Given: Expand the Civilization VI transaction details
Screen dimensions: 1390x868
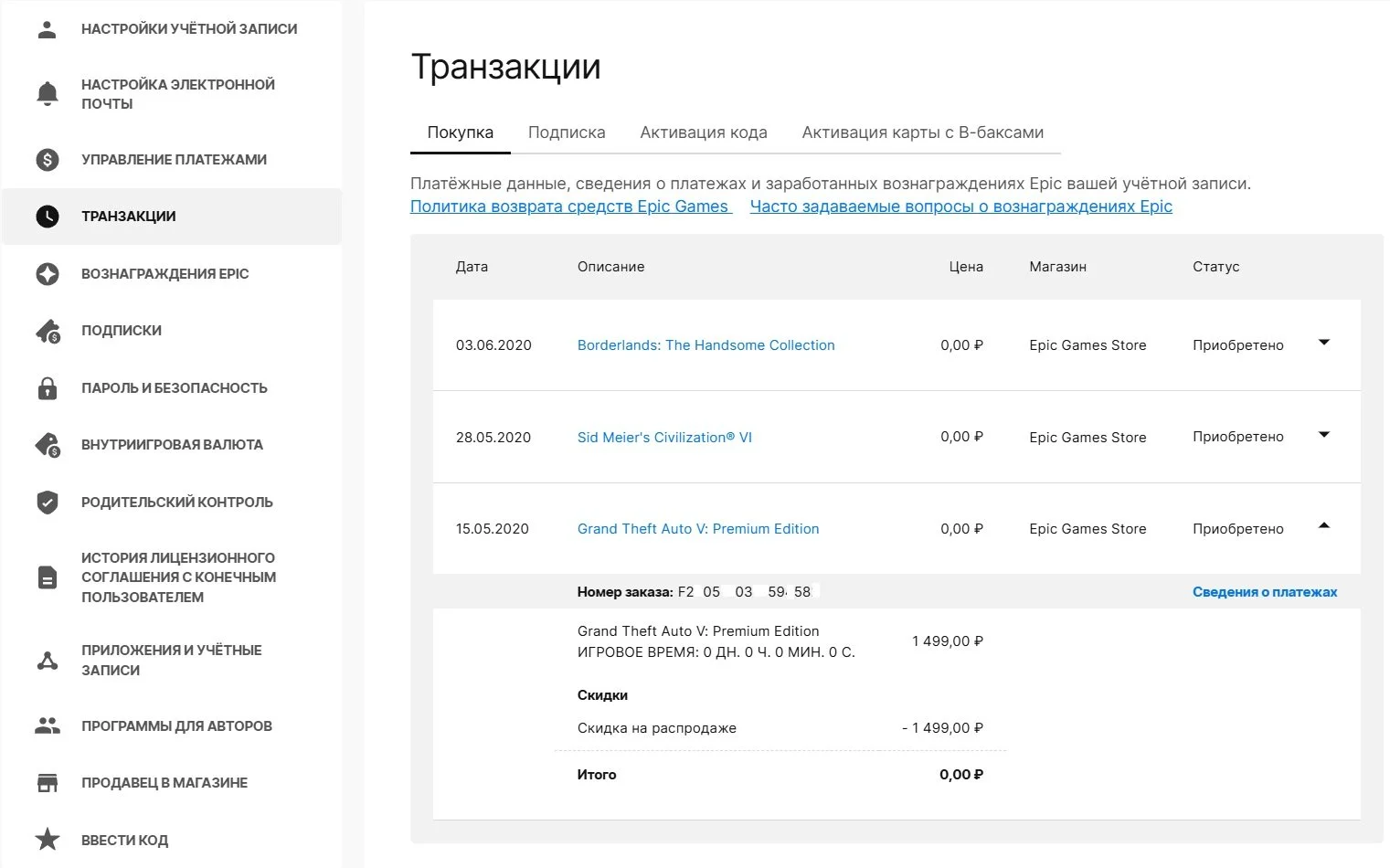Looking at the screenshot, I should 1324,435.
